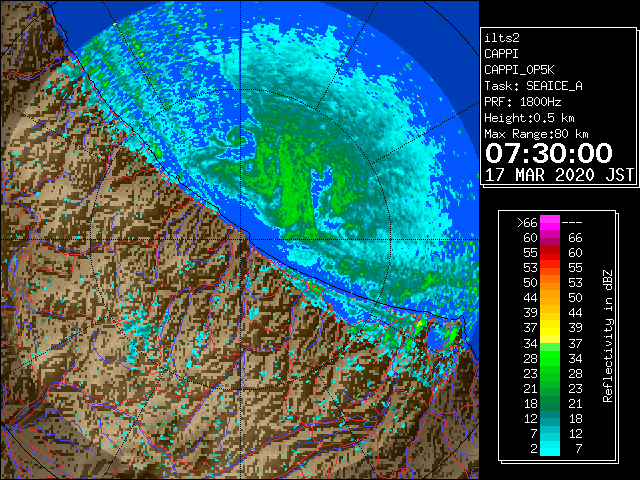
Task: Click the '17 MAR 2020 JST' date
Action: pyautogui.click(x=559, y=175)
